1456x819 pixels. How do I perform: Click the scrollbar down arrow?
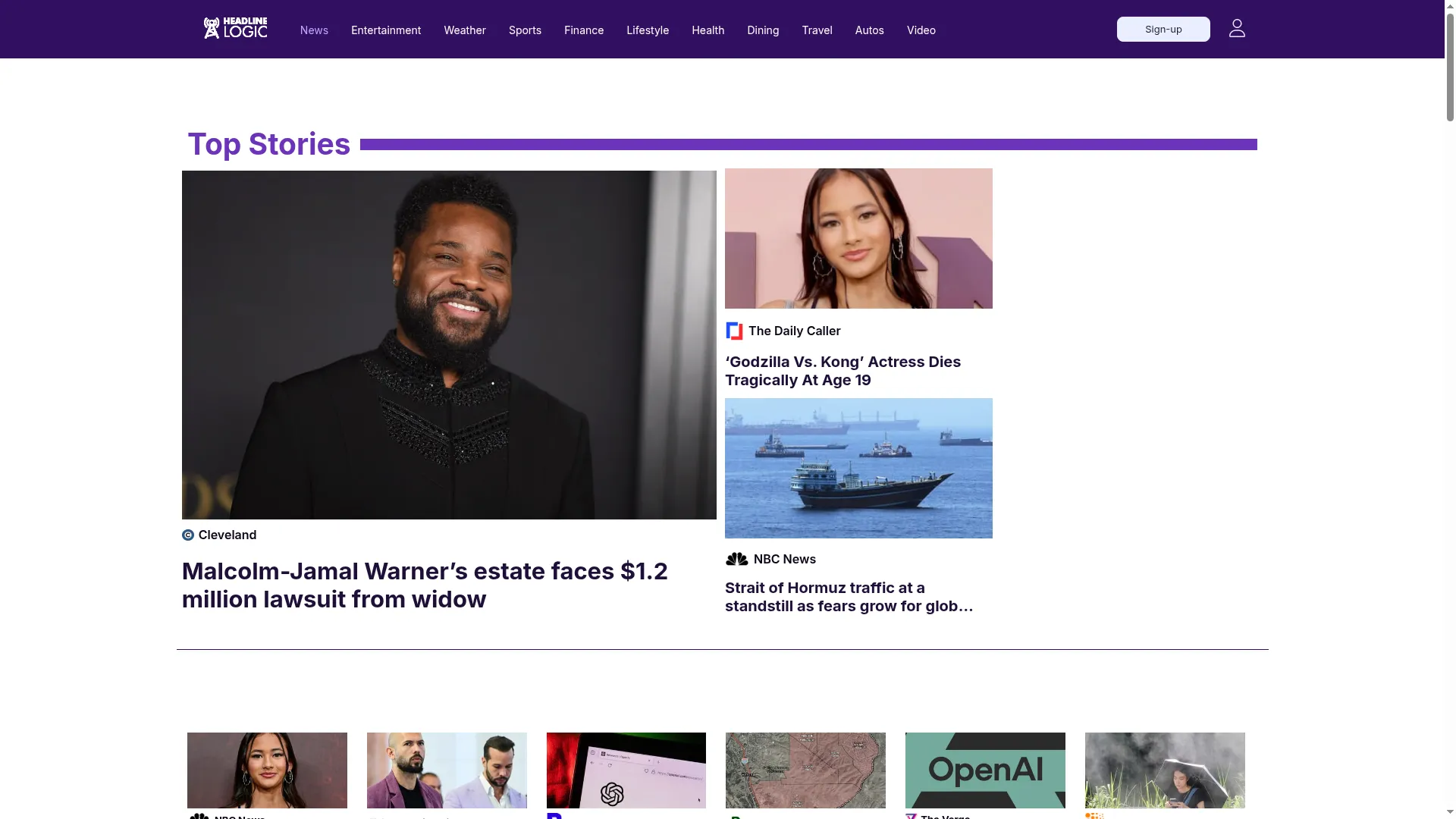(x=1450, y=813)
